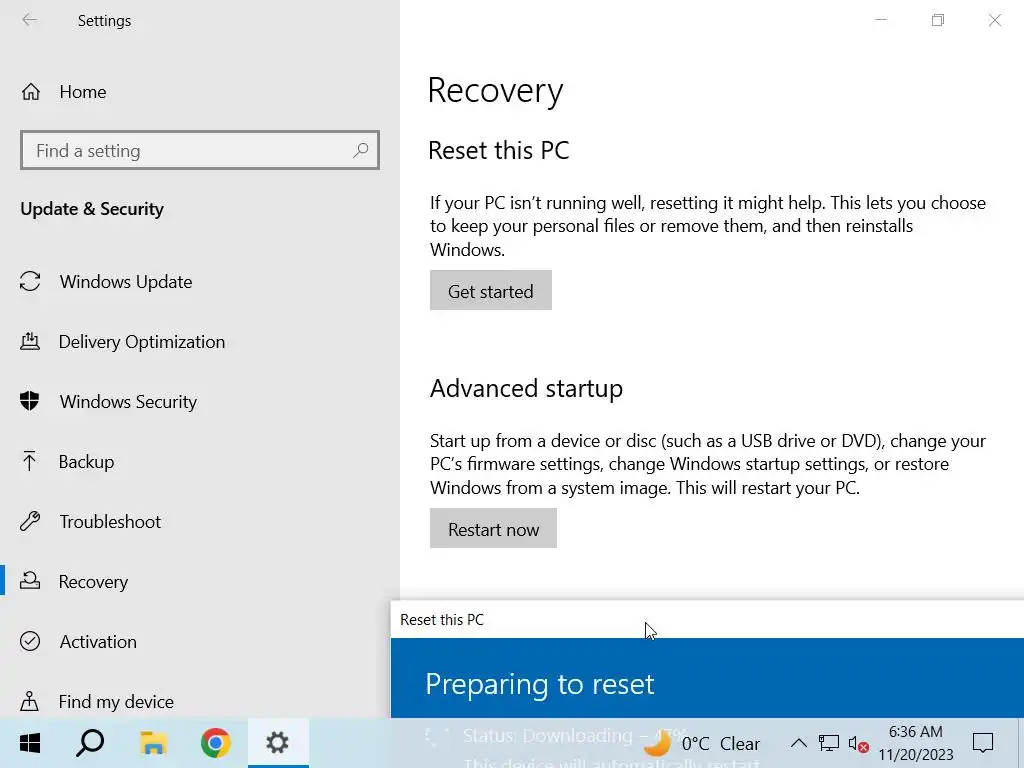Click the Advanced startup heading
This screenshot has width=1024, height=768.
click(526, 389)
